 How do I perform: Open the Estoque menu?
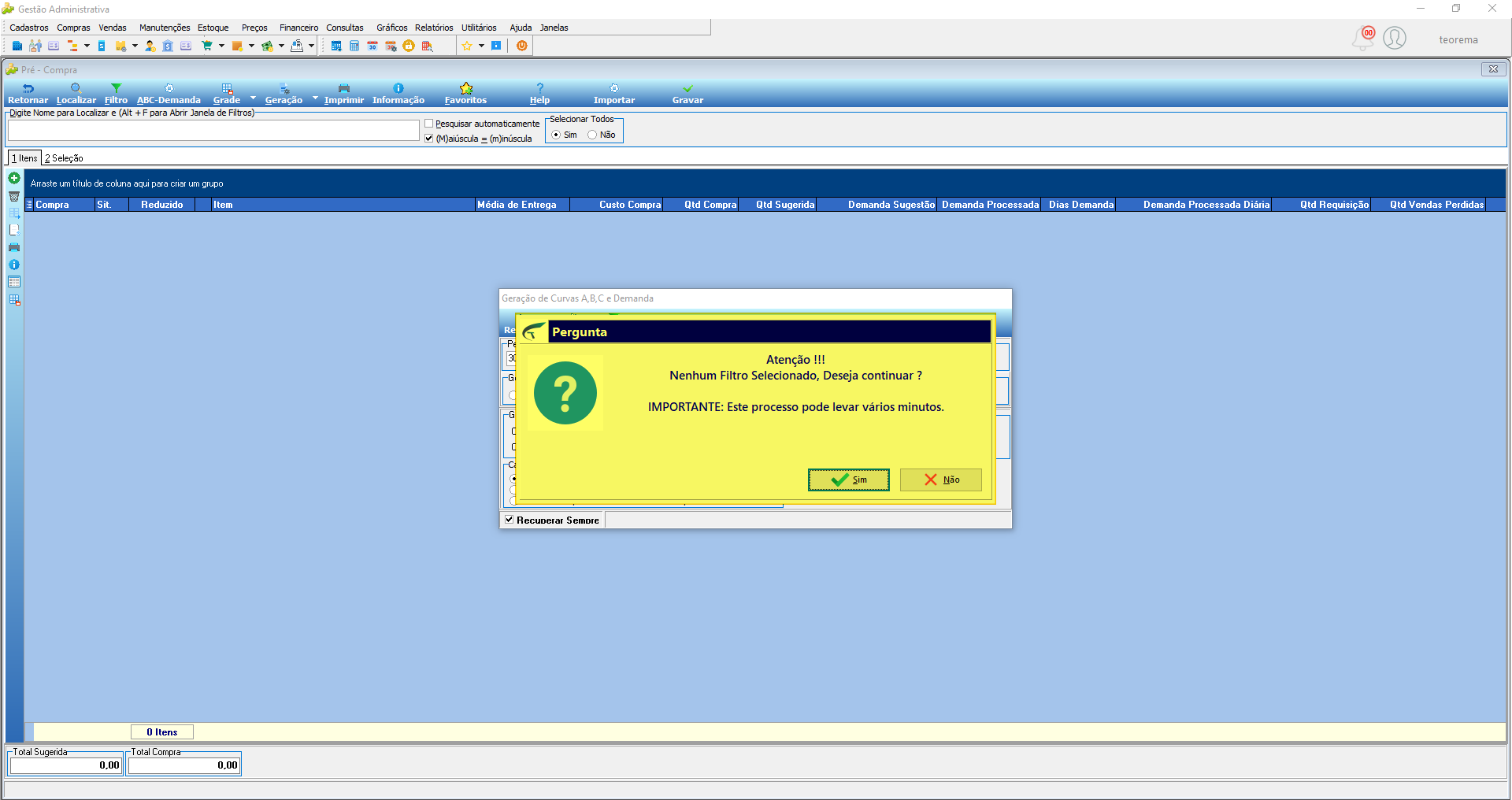point(213,28)
